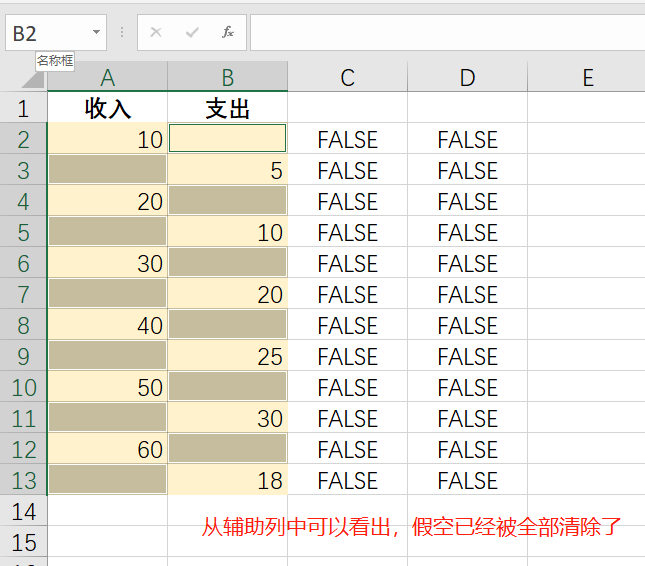Click cell B9 with value 25
This screenshot has width=645, height=566.
point(227,356)
